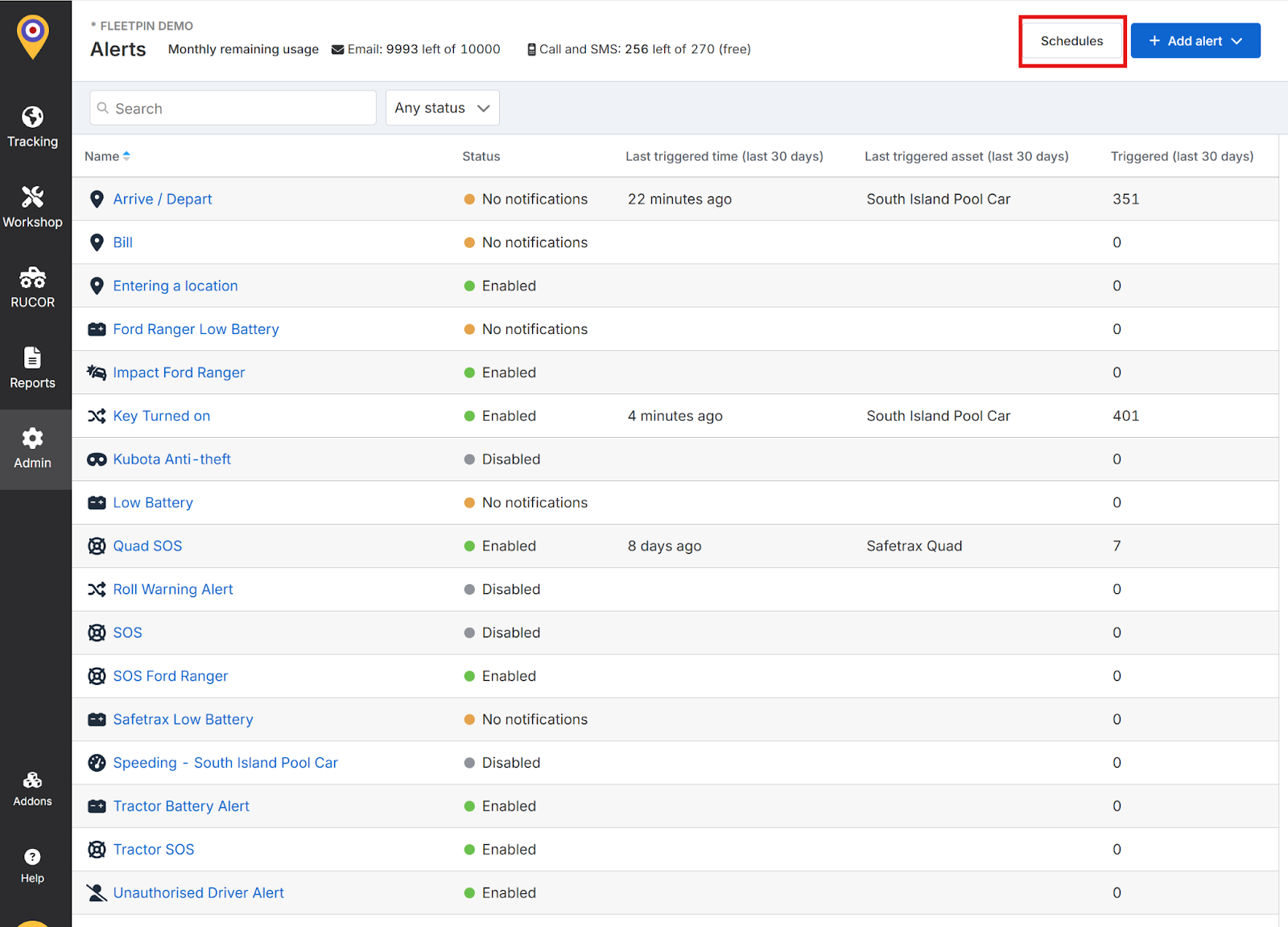Screen dimensions: 1288x927
Task: Open Workshop from the sidebar
Action: 32,208
